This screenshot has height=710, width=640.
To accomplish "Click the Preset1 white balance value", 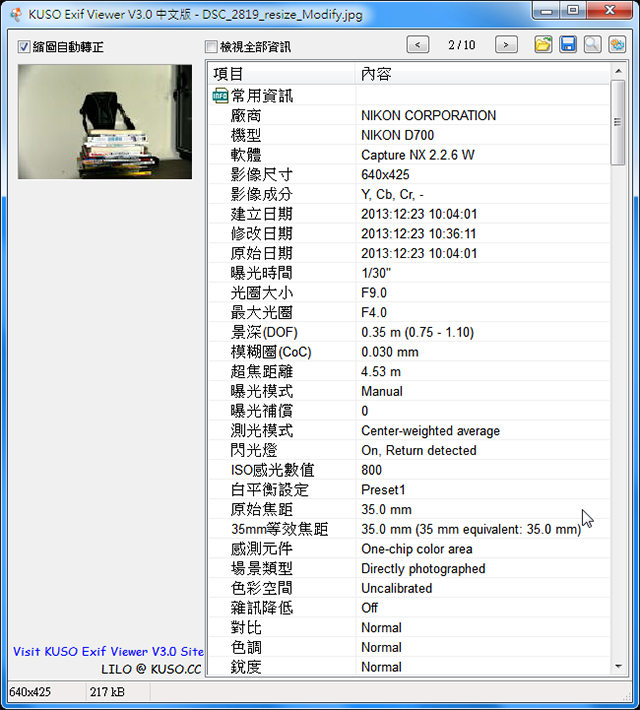I will (383, 489).
